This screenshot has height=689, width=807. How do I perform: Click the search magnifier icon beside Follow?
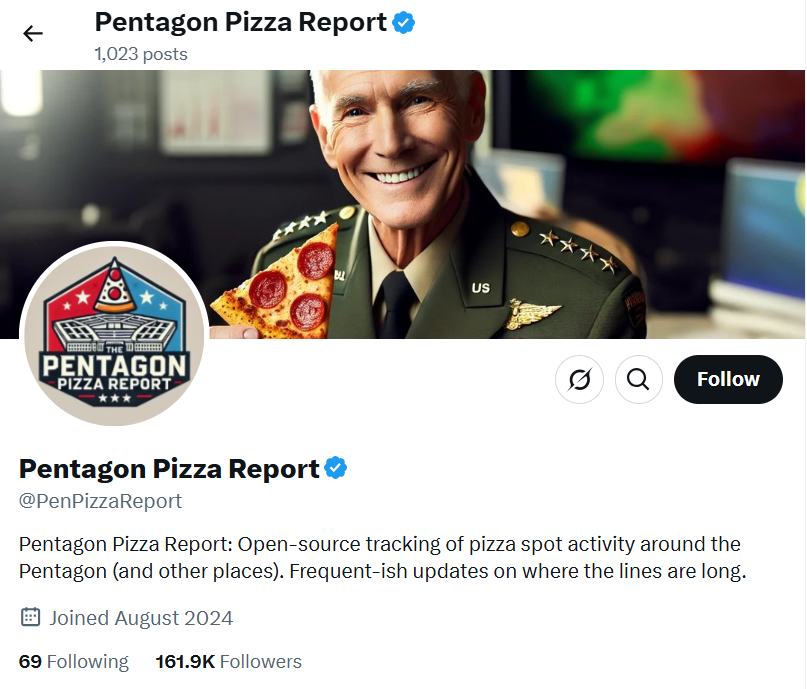click(x=639, y=379)
